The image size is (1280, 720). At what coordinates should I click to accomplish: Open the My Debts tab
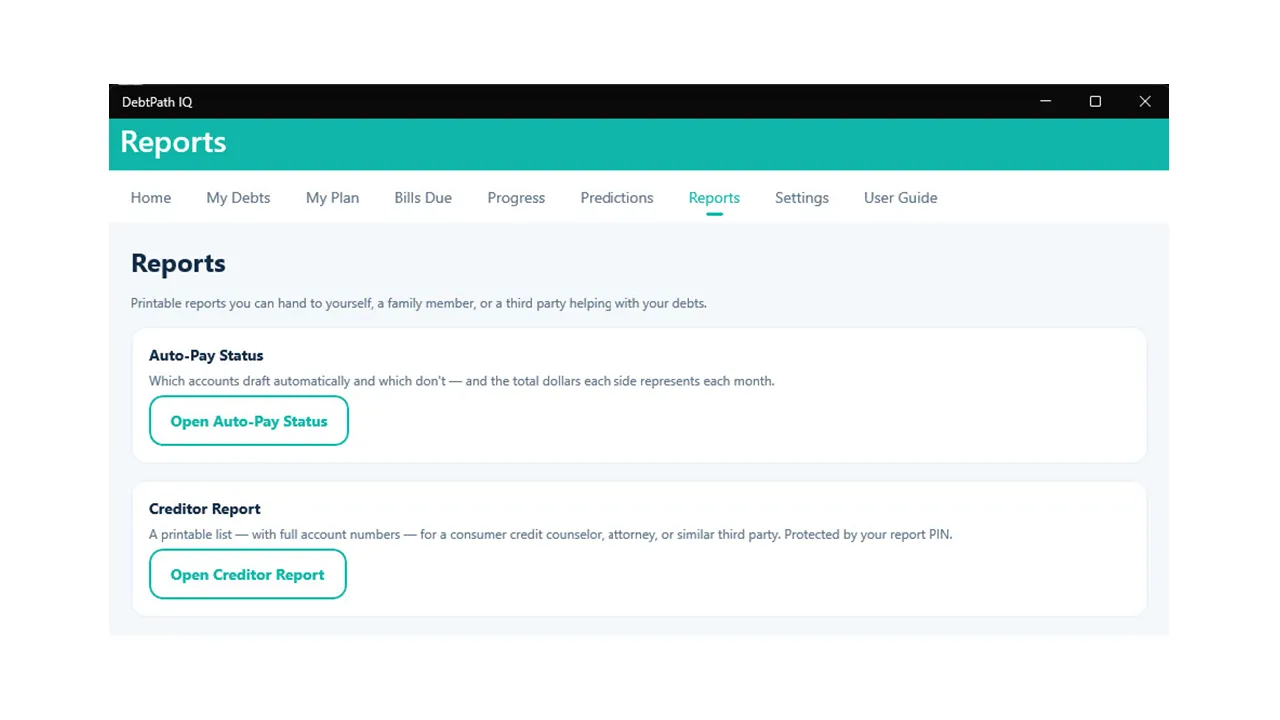(x=238, y=198)
